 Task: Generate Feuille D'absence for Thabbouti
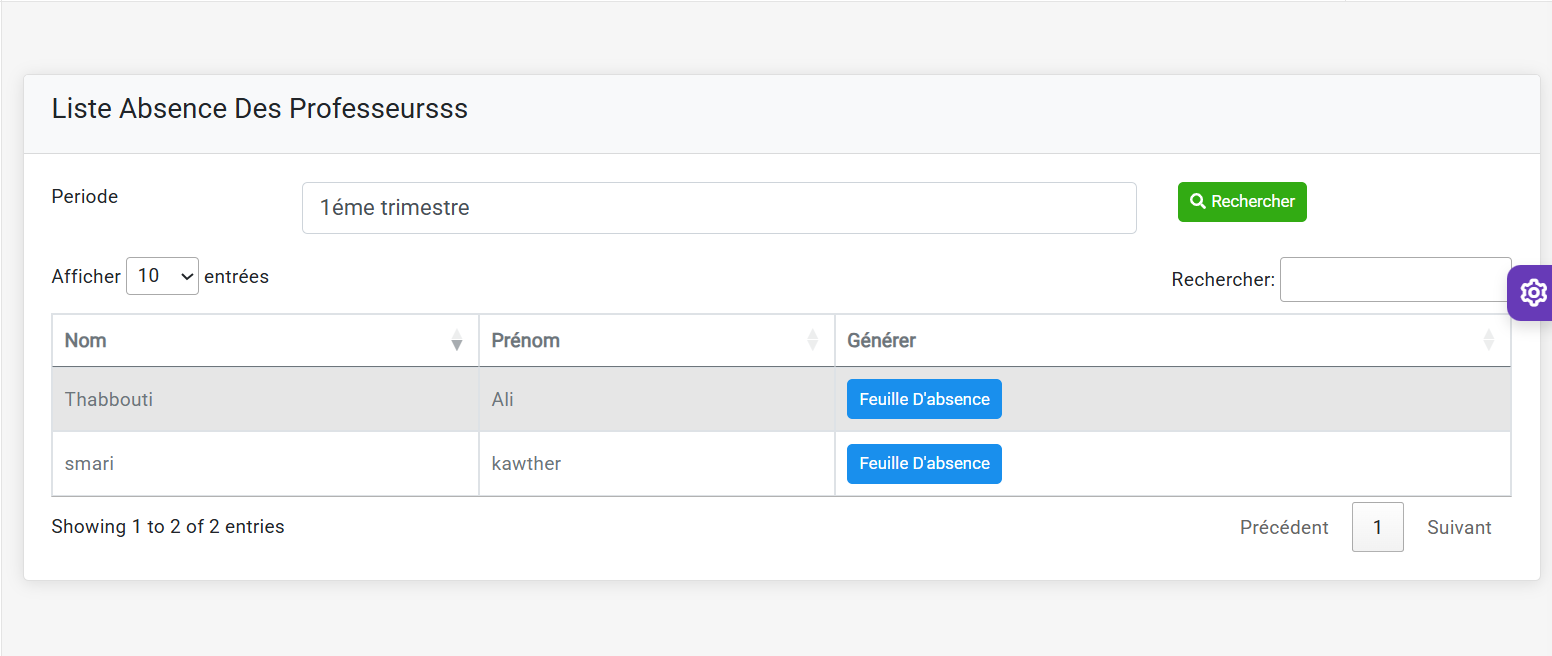click(924, 399)
